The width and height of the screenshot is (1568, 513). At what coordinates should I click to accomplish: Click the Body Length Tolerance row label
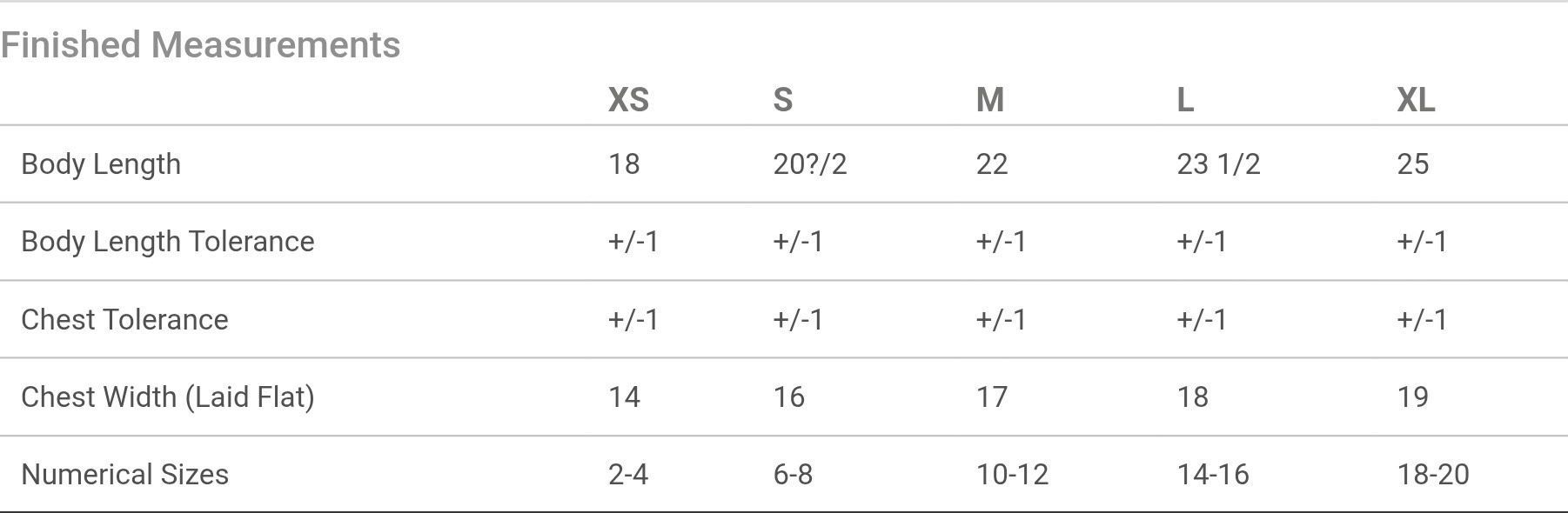click(x=168, y=242)
